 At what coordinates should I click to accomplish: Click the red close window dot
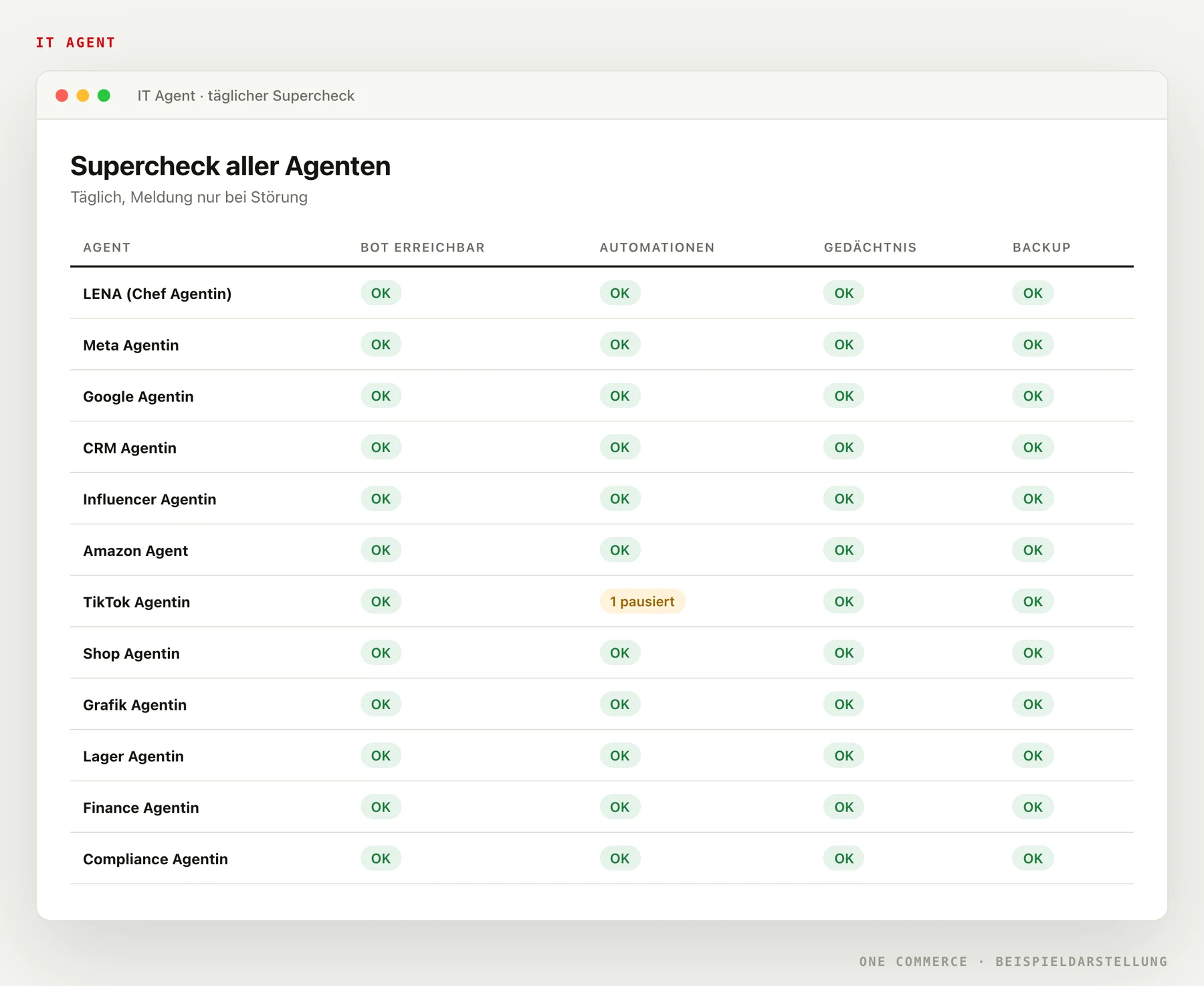coord(62,96)
